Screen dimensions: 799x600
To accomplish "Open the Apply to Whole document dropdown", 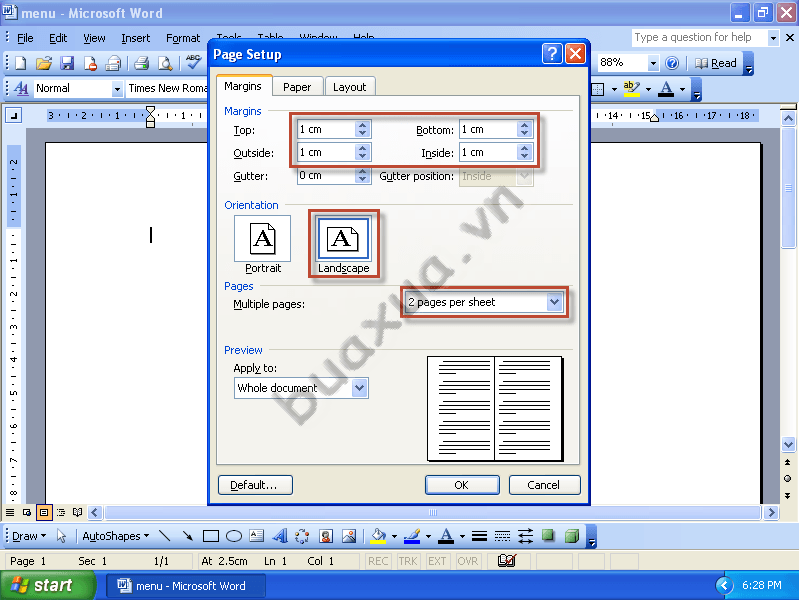I will pos(359,388).
